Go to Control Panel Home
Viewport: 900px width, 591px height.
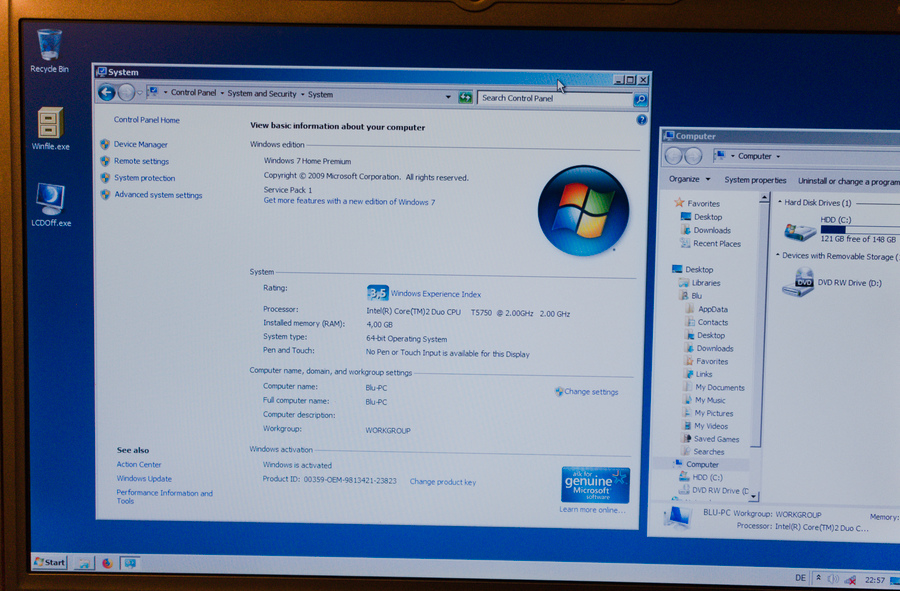click(x=146, y=120)
